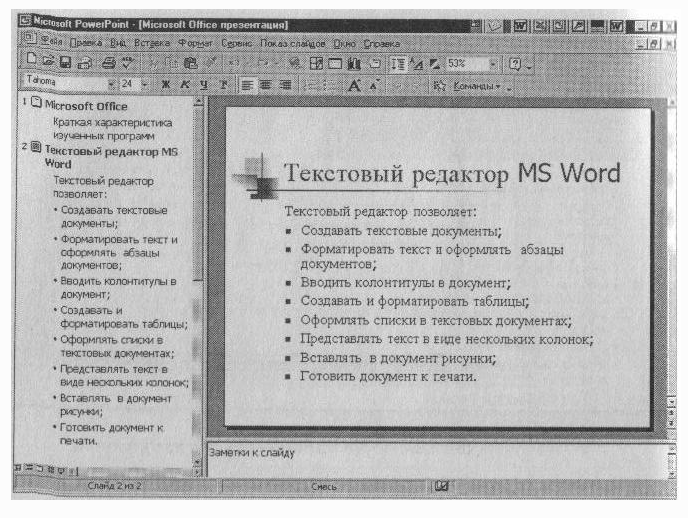
Task: Toggle numbered list button
Action: (311, 85)
